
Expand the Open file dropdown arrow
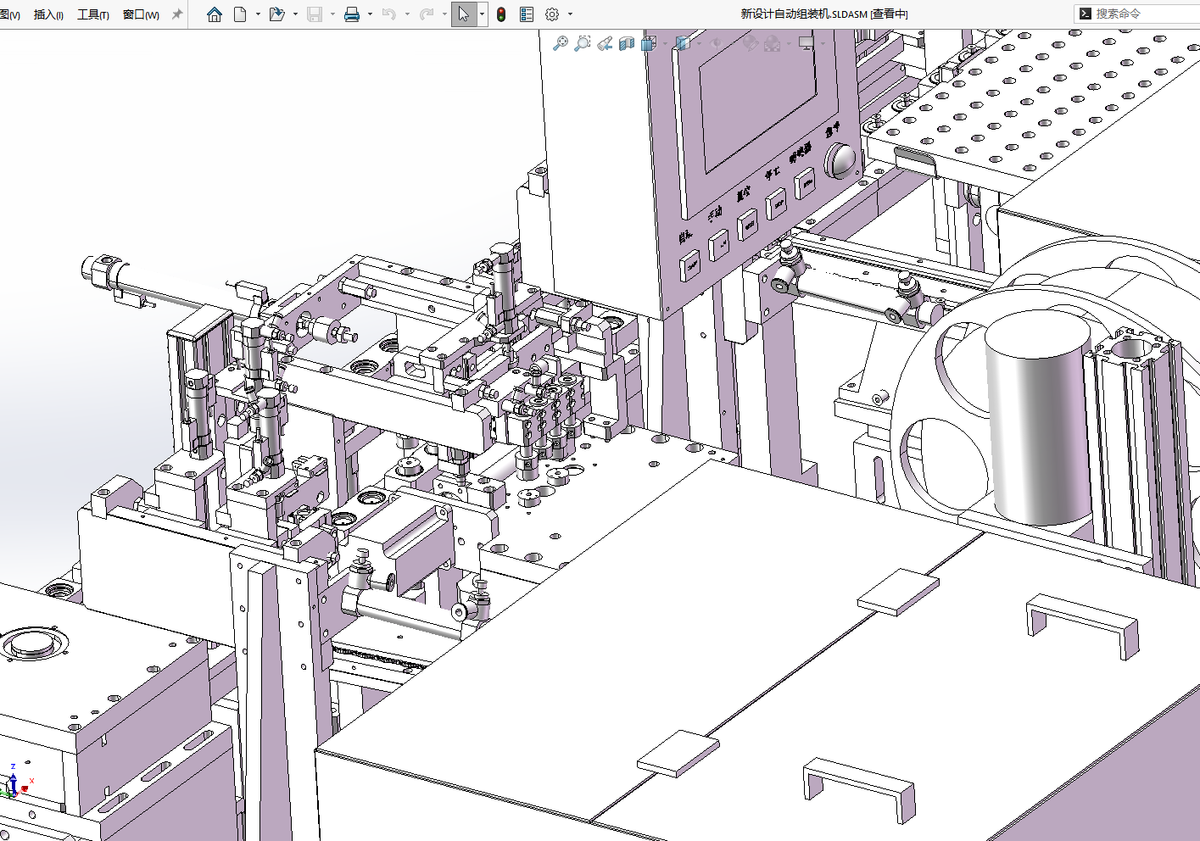click(296, 14)
